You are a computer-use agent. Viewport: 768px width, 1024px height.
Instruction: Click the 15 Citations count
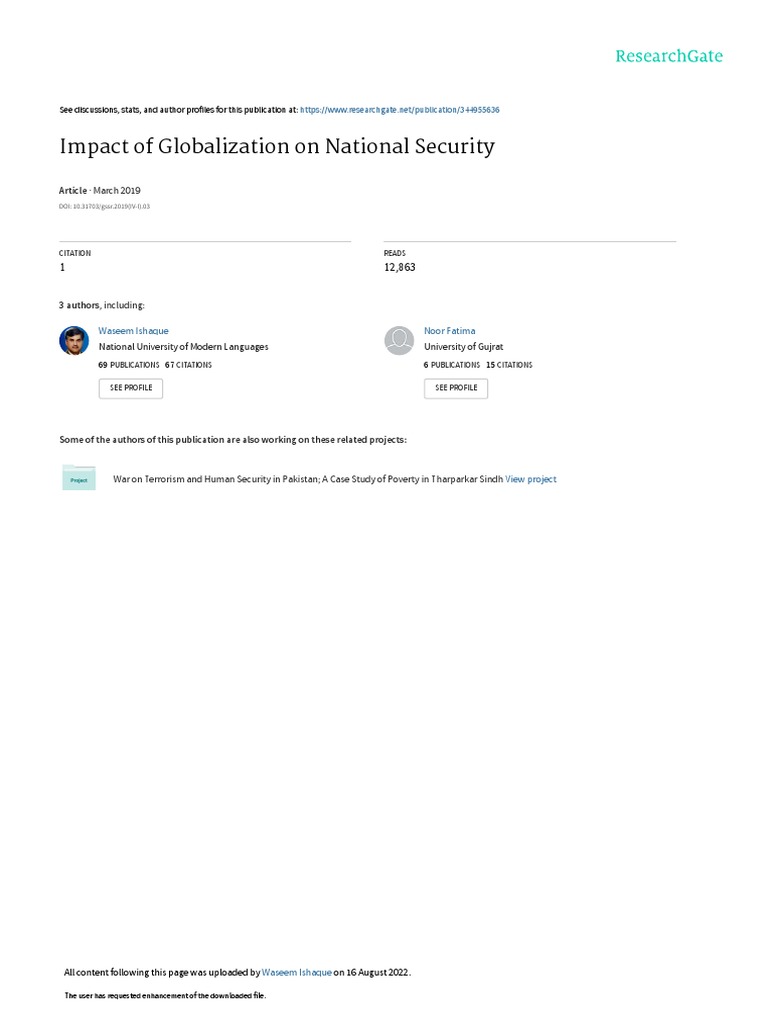(x=509, y=365)
